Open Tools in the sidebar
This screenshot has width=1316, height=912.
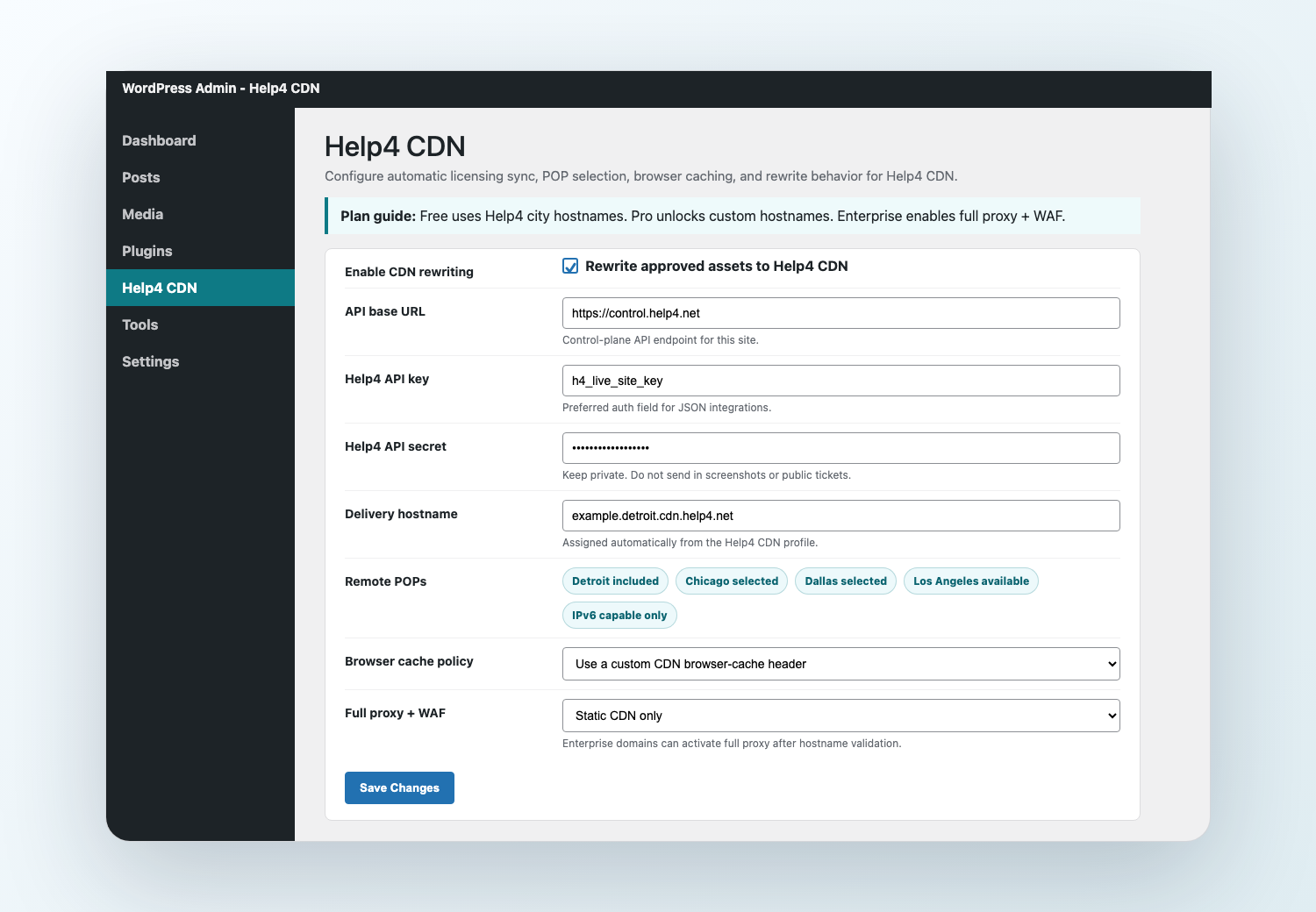tap(200, 324)
